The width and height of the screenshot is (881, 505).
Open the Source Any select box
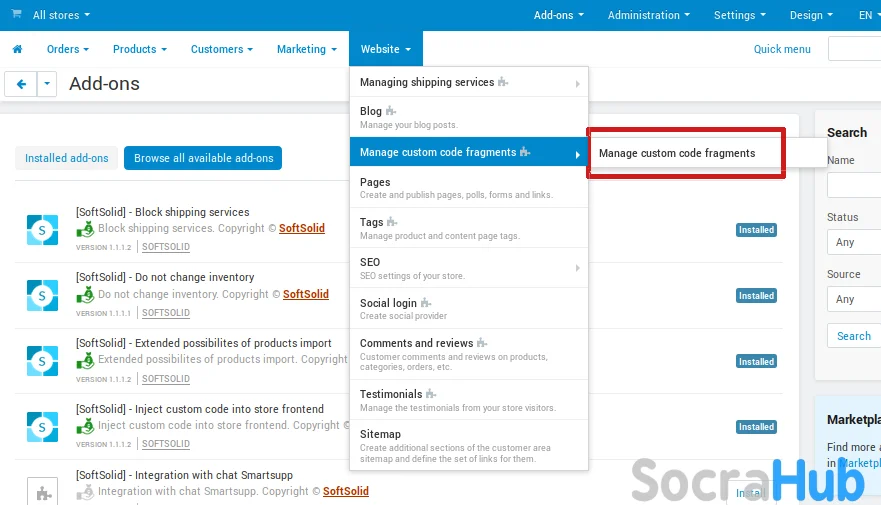pyautogui.click(x=854, y=299)
